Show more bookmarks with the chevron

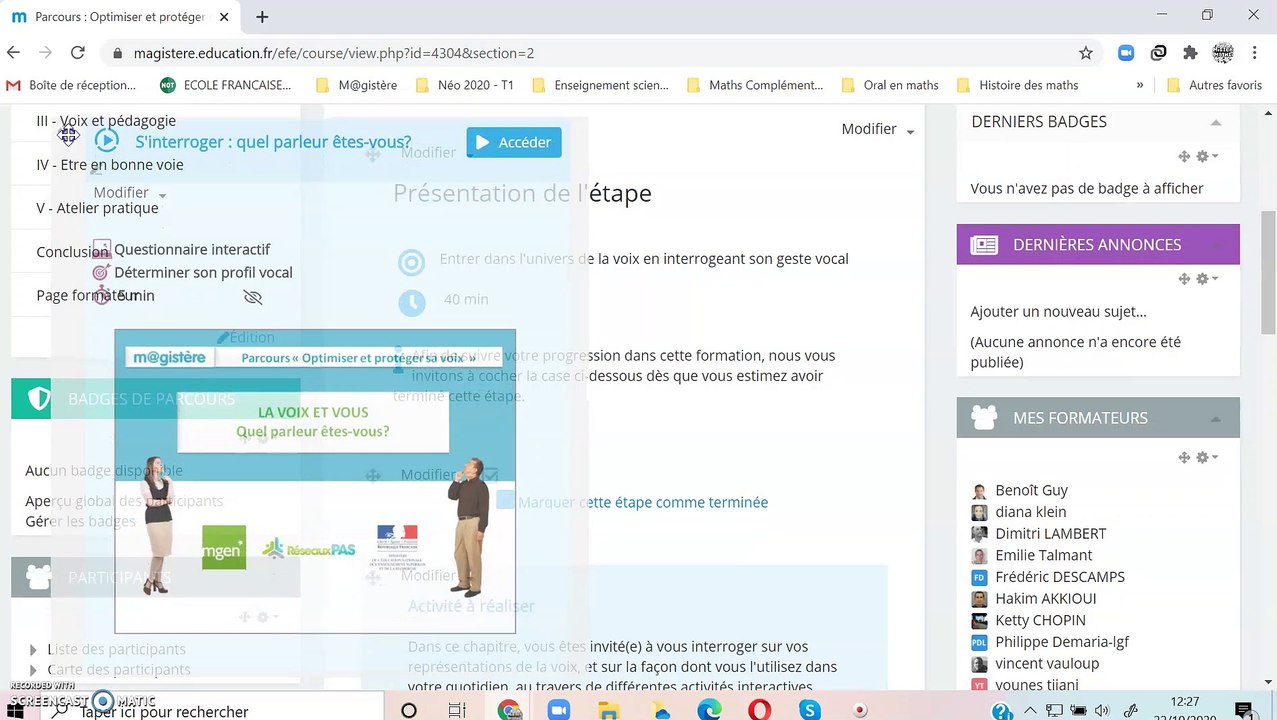(1140, 85)
